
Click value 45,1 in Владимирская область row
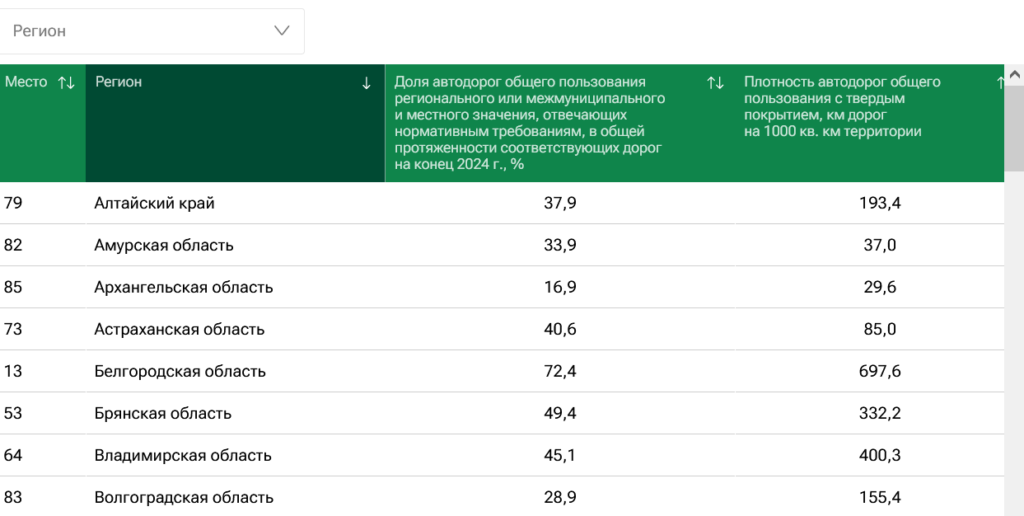coord(560,455)
